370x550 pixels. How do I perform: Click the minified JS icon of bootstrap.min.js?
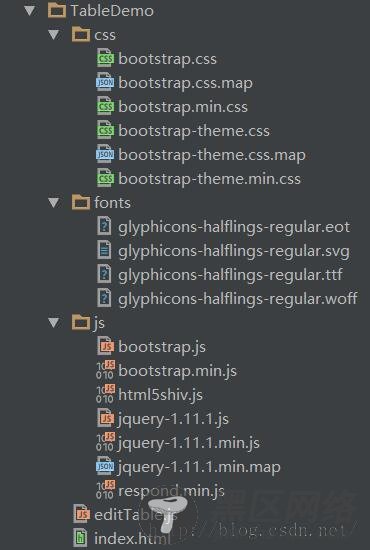105,370
